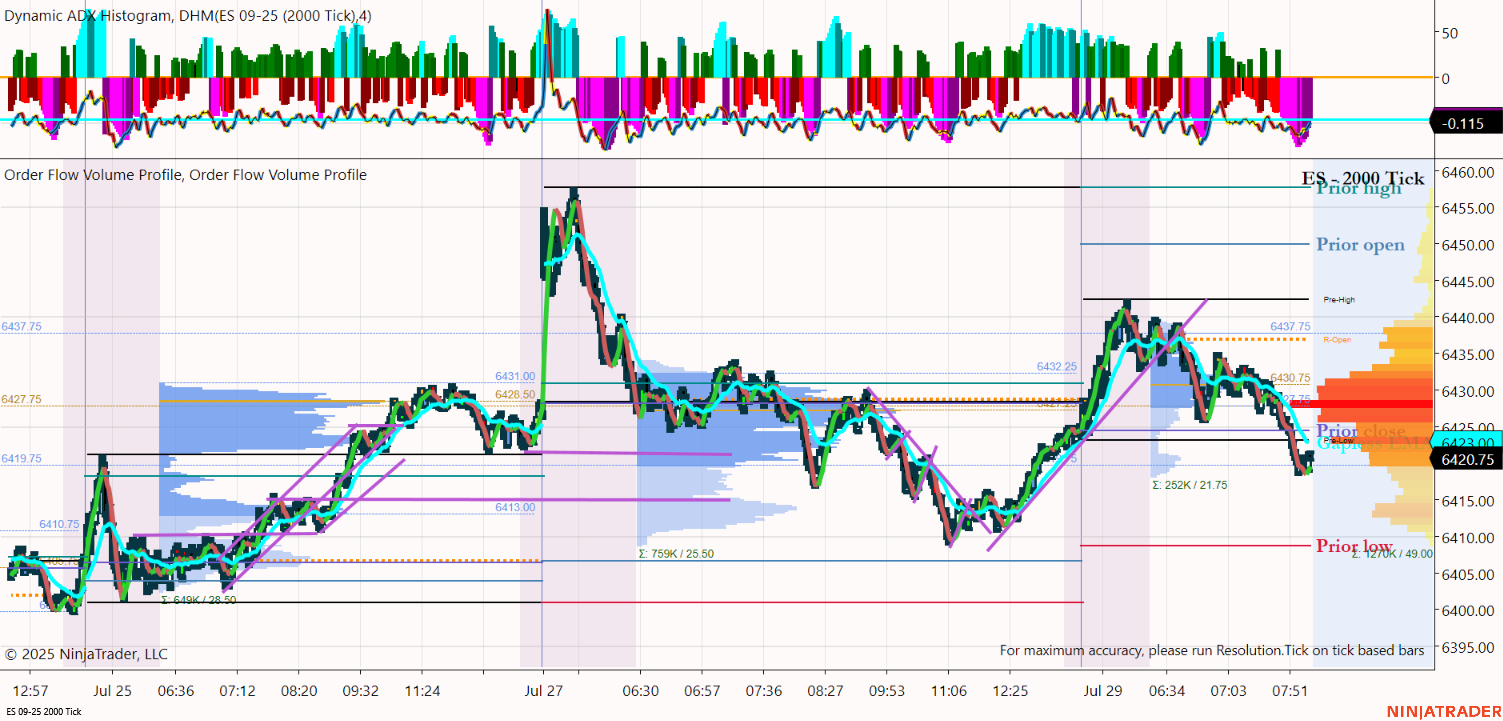
Task: Select the 6450.00 price axis label
Action: point(1468,245)
